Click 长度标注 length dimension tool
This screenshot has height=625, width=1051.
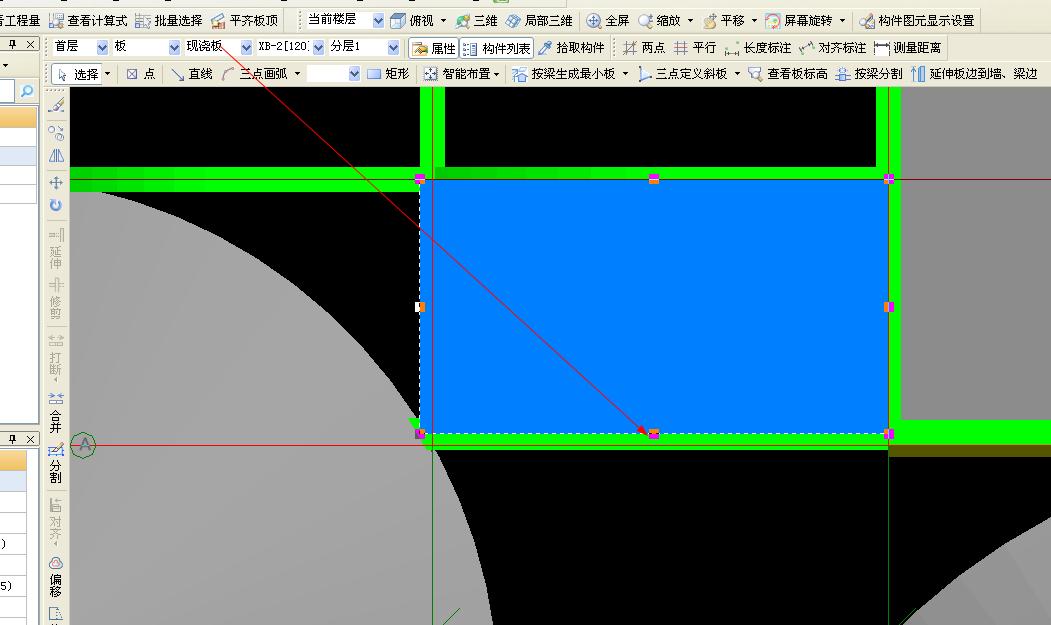click(x=758, y=48)
